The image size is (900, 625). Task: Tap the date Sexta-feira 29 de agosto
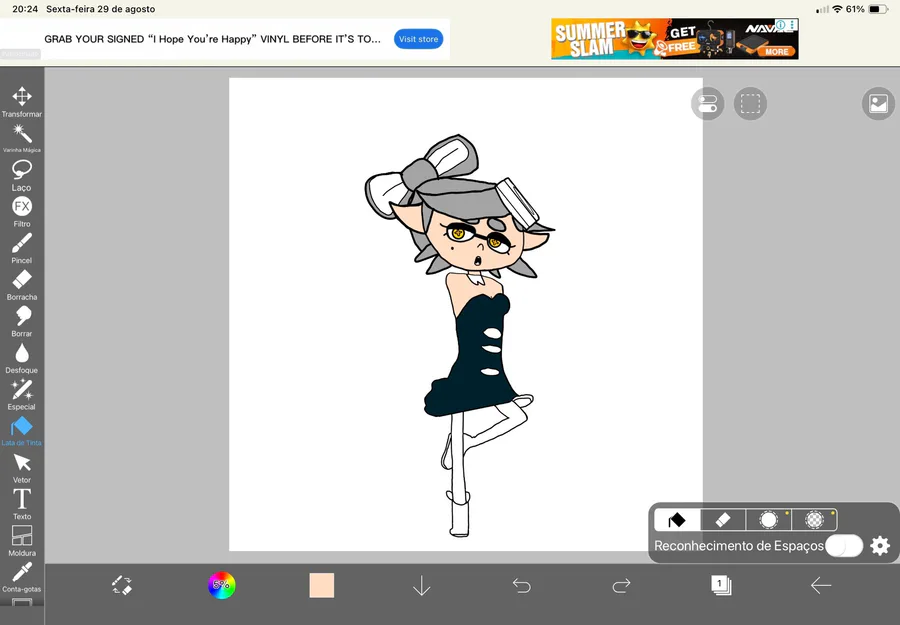[100, 9]
